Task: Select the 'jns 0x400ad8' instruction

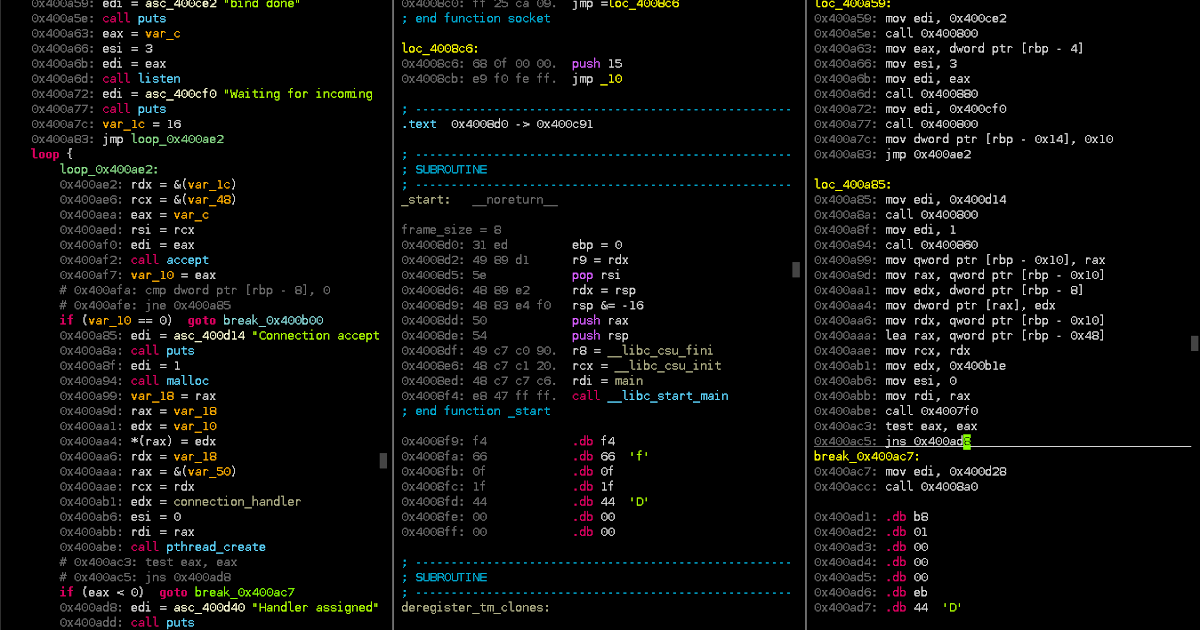Action: click(928, 441)
